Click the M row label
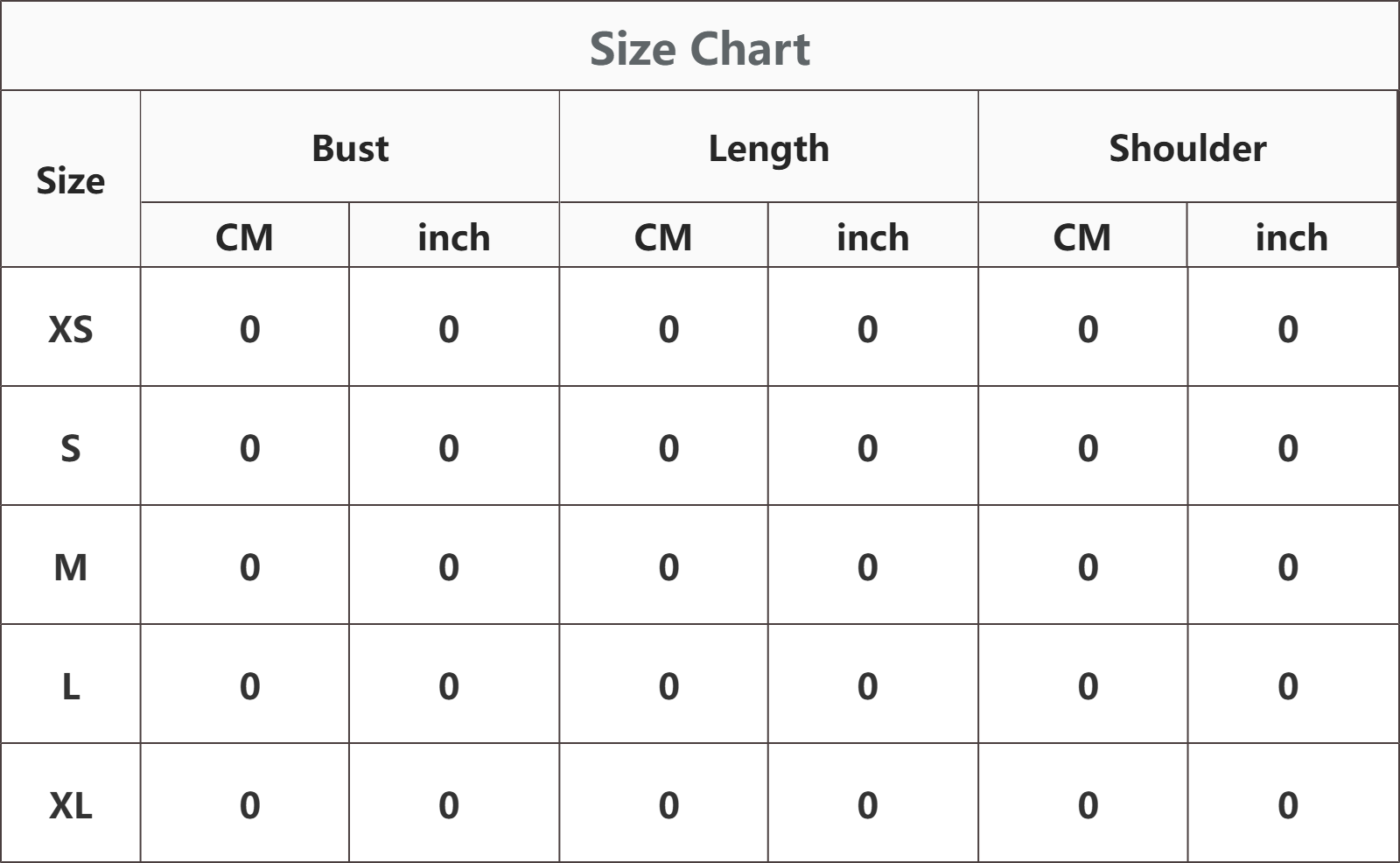This screenshot has width=1400, height=863. coord(70,565)
